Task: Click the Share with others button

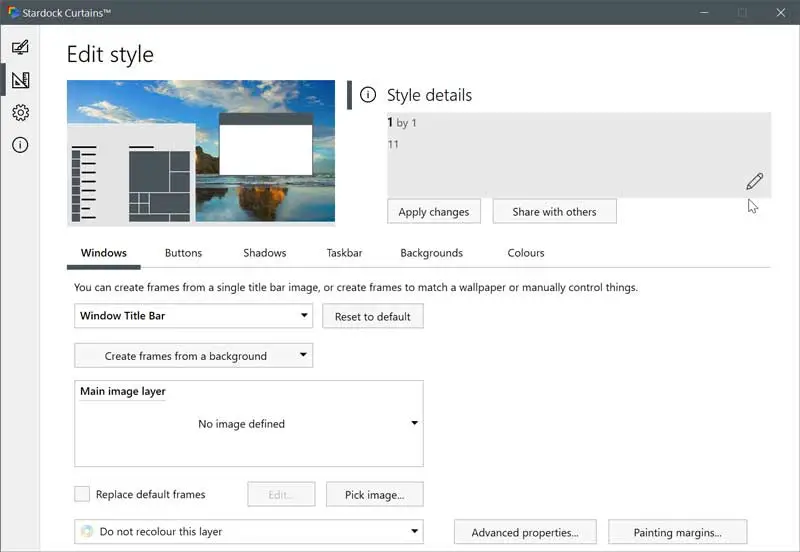Action: tap(554, 212)
